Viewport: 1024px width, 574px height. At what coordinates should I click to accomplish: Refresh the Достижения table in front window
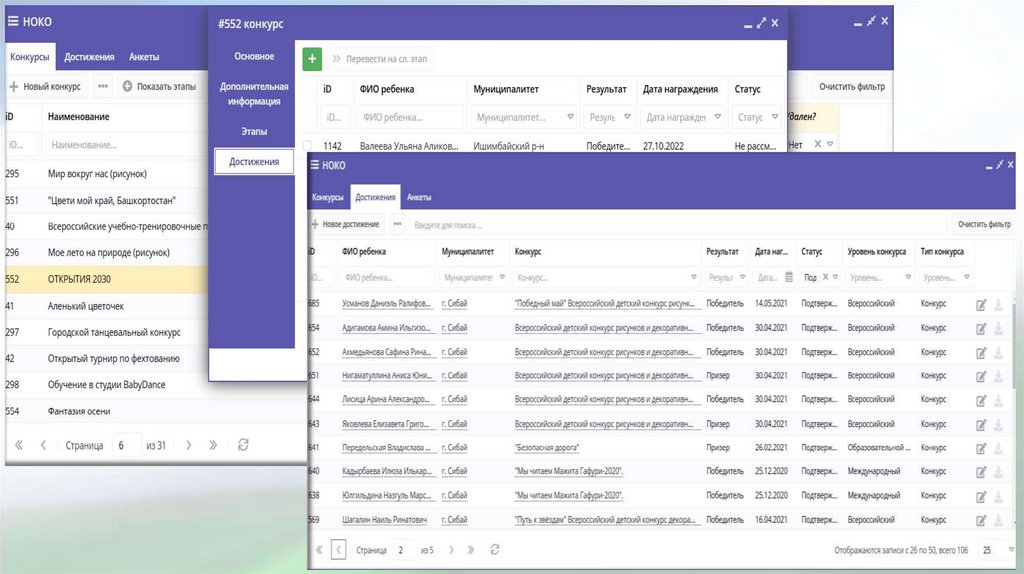pos(495,550)
